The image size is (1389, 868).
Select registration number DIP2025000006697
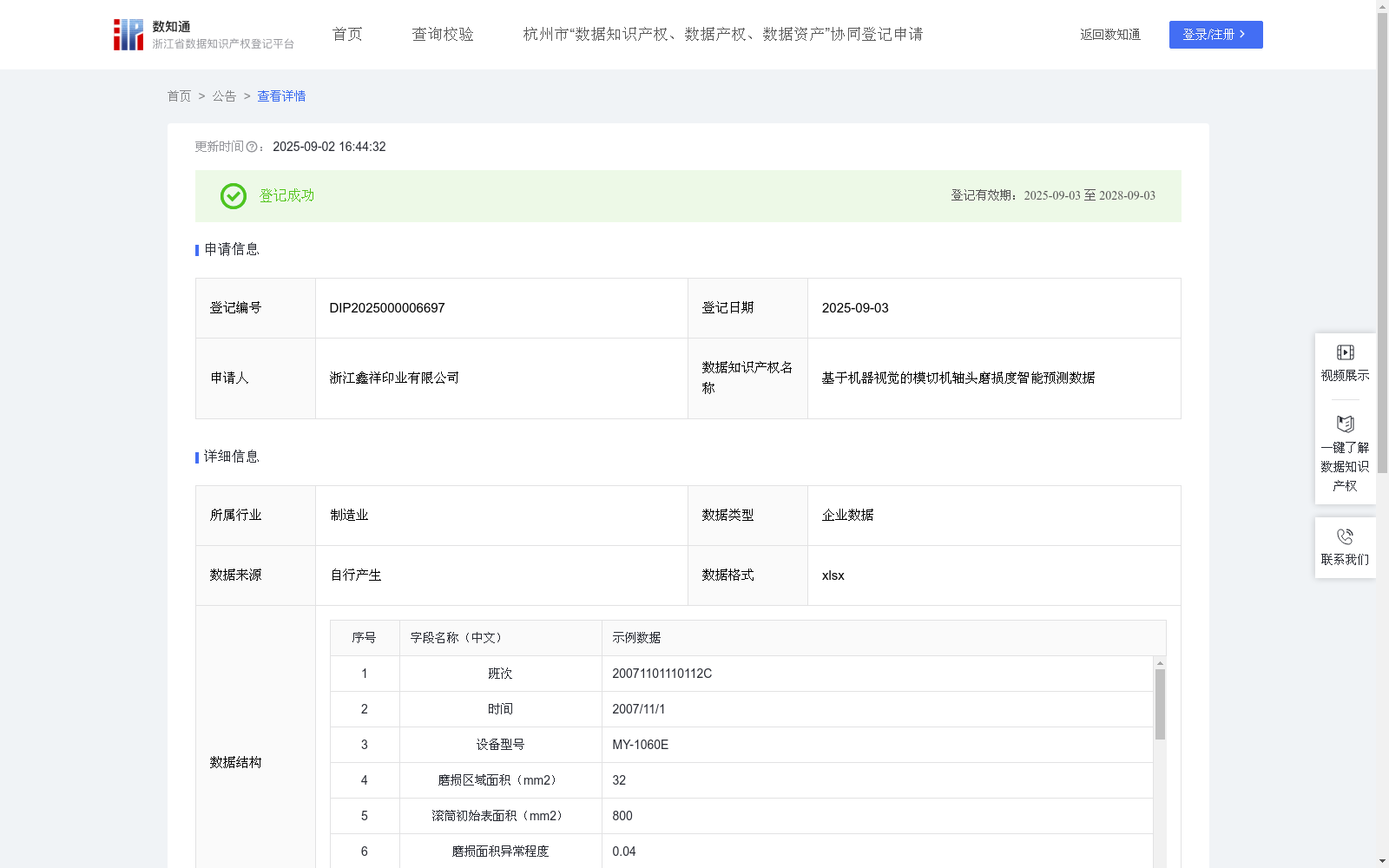387,308
